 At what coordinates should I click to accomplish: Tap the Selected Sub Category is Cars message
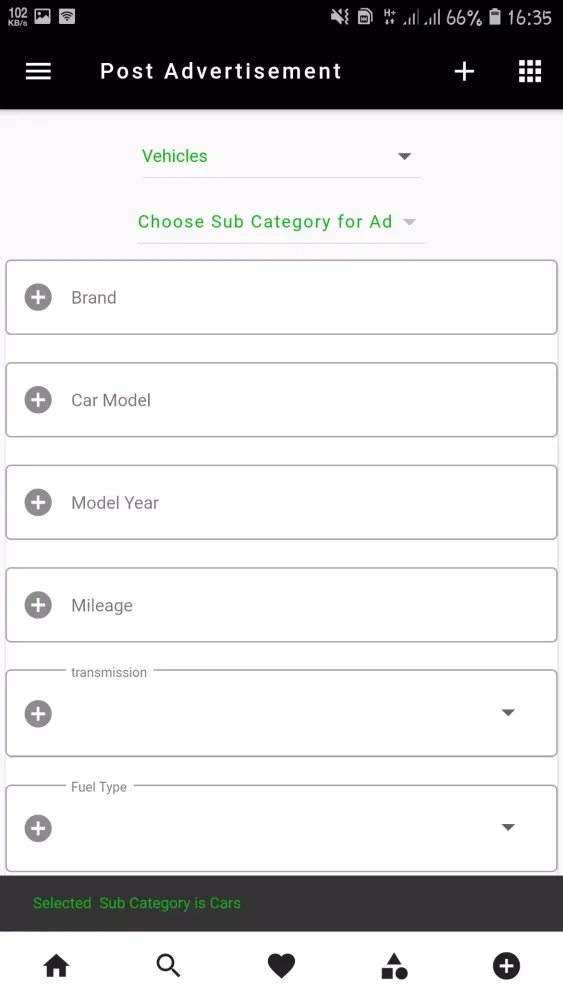tap(136, 903)
